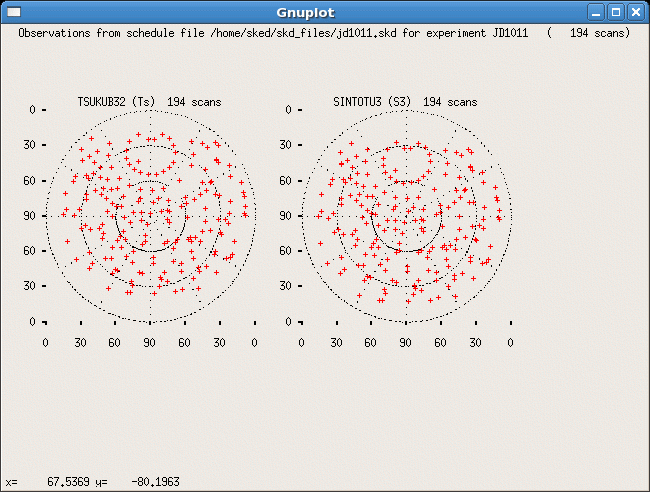Image resolution: width=650 pixels, height=492 pixels.
Task: Click the center of the SINTOTU3 sky plot
Action: [406, 216]
